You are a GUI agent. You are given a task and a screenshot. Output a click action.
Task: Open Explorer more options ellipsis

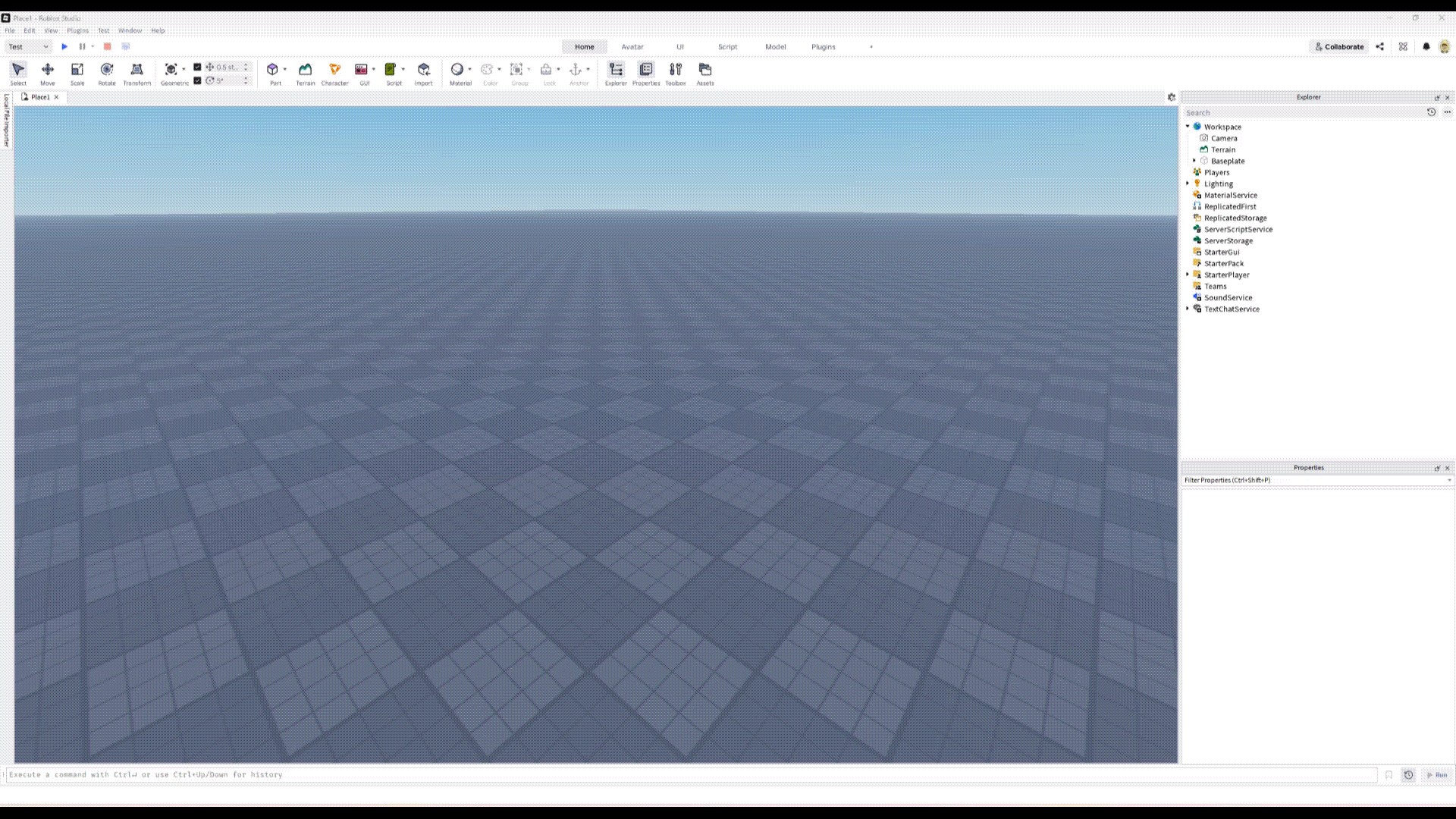1448,112
